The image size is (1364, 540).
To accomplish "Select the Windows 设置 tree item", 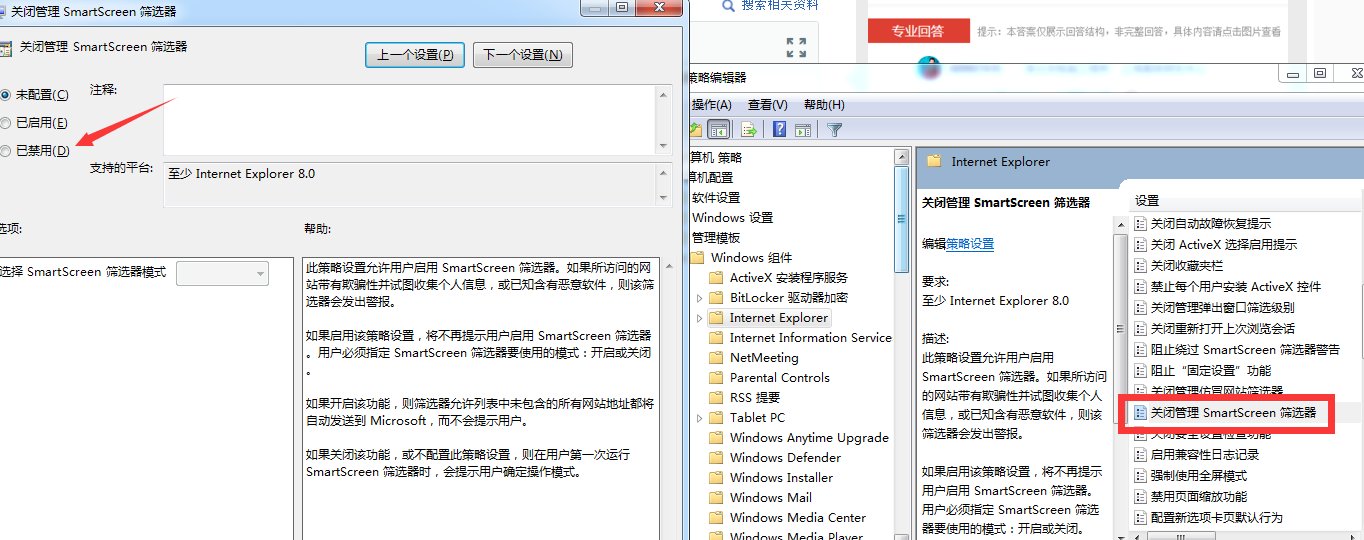I will click(733, 217).
